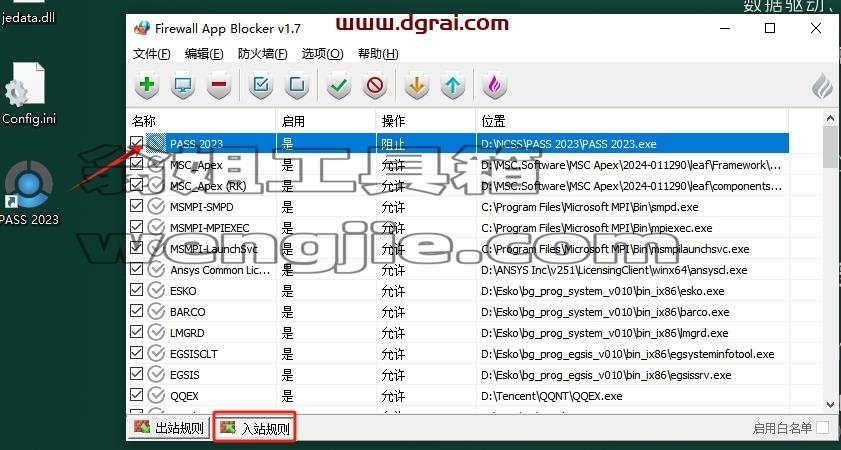Image resolution: width=841 pixels, height=450 pixels.
Task: Click the orange Move Down arrow icon
Action: (417, 85)
